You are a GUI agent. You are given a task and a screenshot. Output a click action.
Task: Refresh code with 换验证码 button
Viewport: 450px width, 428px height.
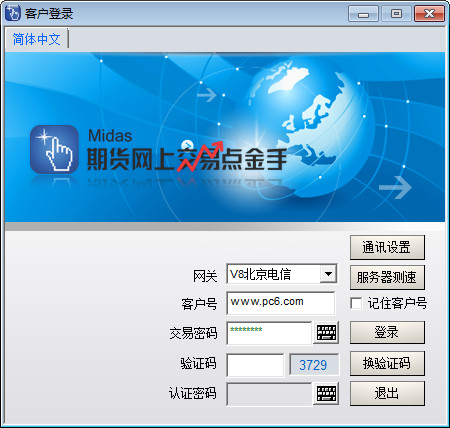coord(387,363)
